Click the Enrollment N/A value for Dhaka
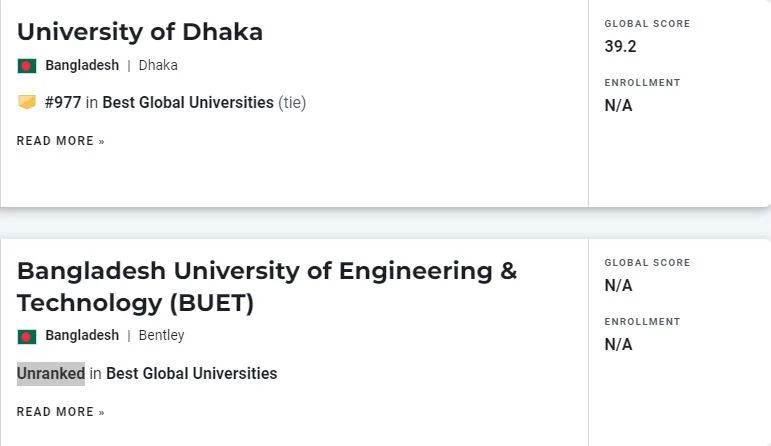 click(x=618, y=106)
